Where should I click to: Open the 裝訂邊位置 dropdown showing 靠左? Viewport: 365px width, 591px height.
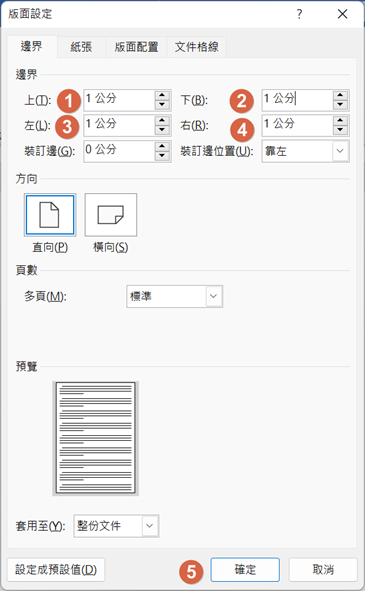(305, 151)
